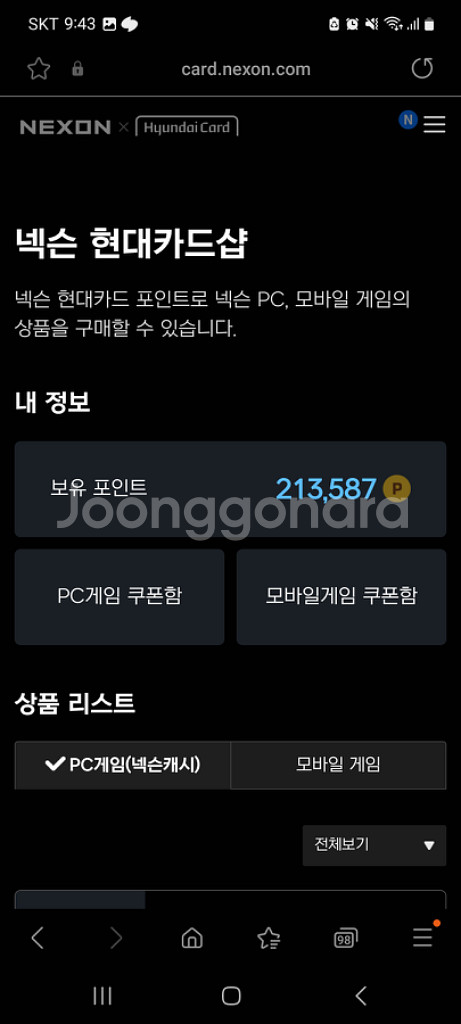Tap the card.nexon.com address field

(246, 69)
